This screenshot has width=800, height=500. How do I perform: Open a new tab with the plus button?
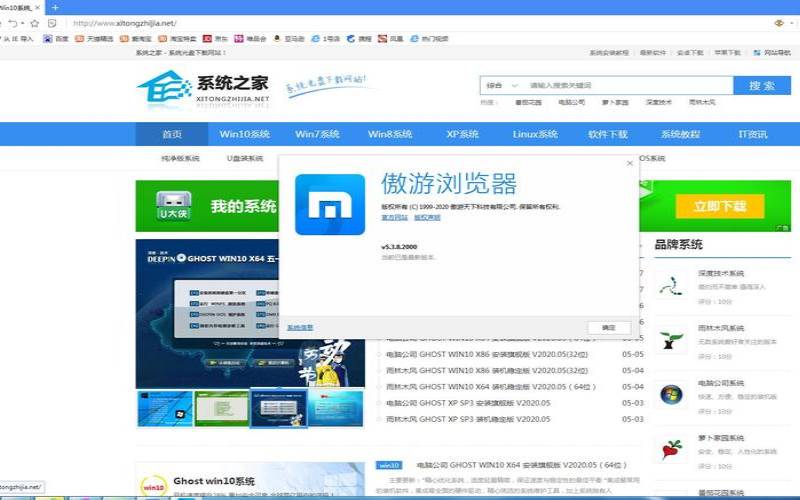(x=55, y=8)
